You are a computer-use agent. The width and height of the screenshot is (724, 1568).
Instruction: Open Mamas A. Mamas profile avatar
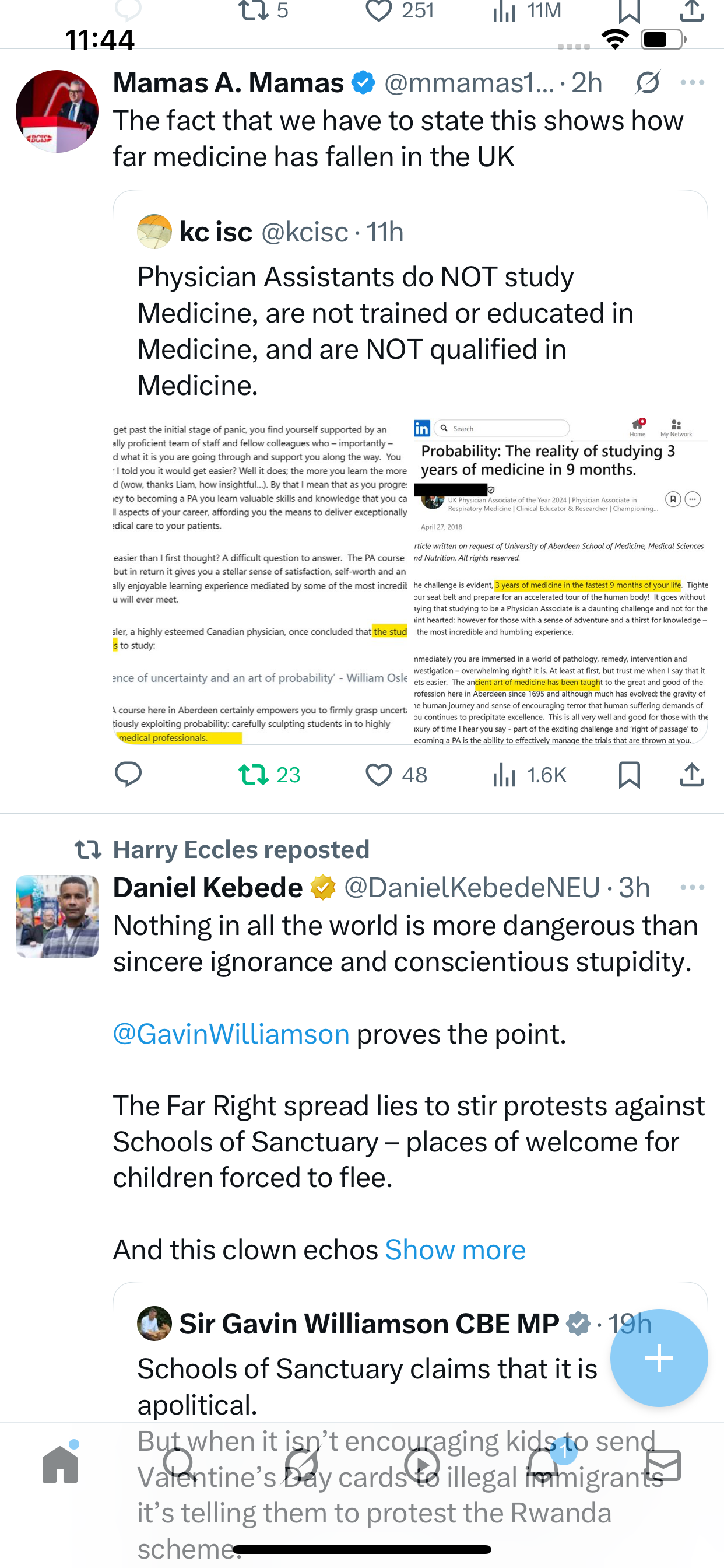pos(57,111)
